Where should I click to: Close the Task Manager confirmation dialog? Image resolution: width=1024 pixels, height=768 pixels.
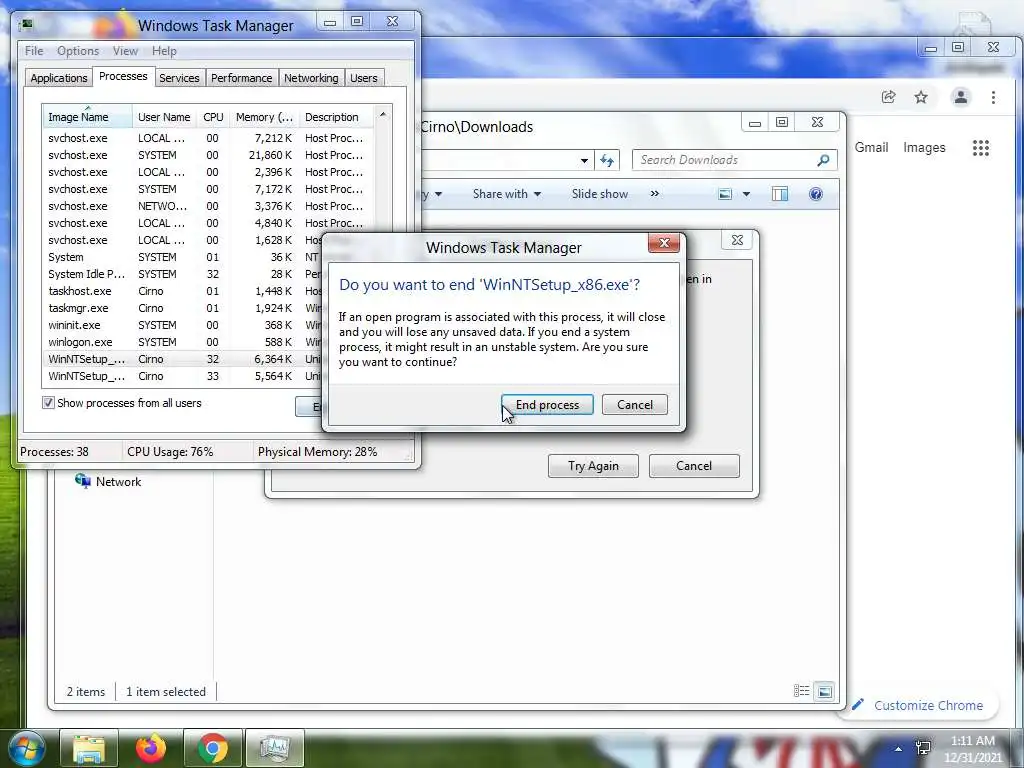coord(664,243)
